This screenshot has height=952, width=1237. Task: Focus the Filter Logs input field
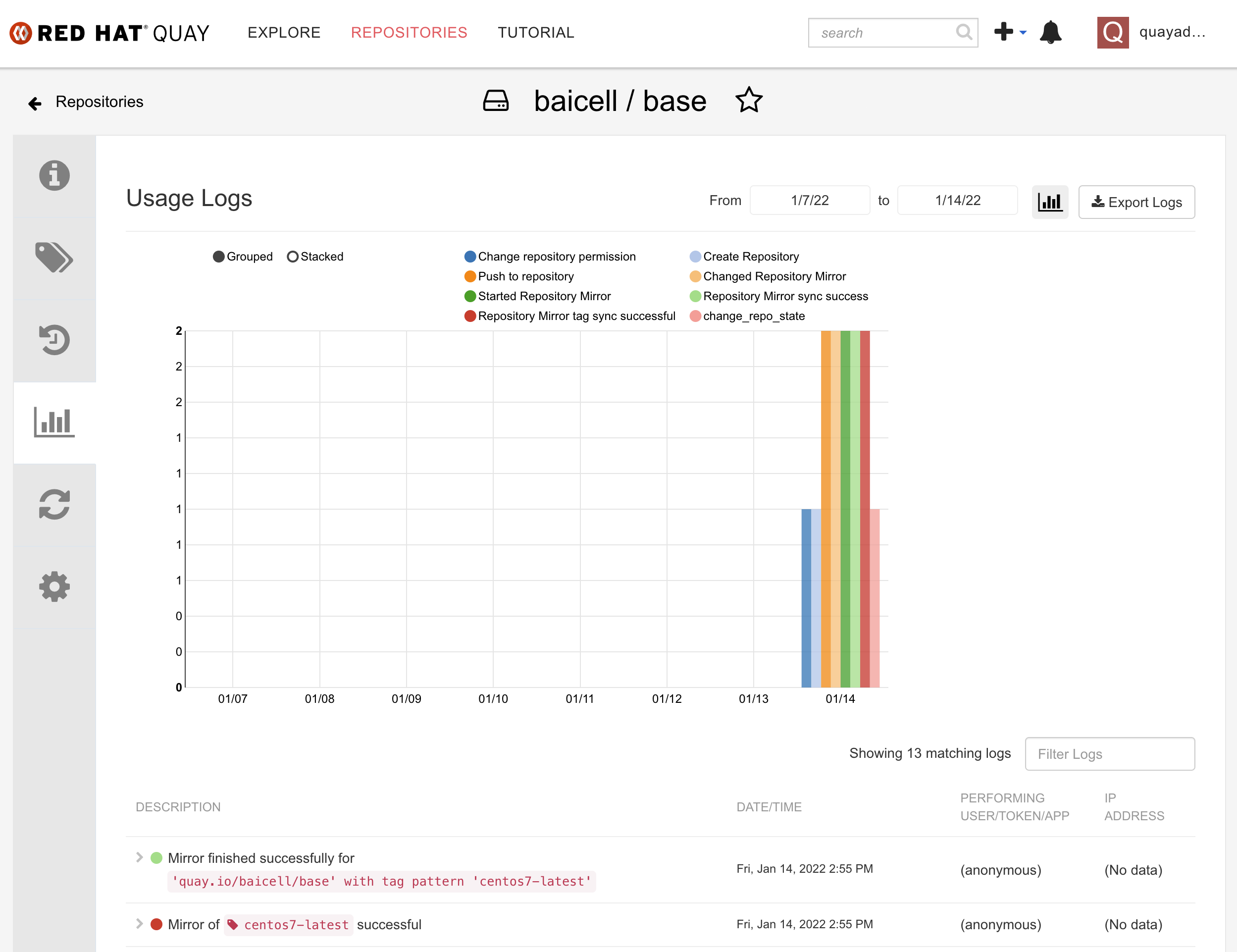1109,754
